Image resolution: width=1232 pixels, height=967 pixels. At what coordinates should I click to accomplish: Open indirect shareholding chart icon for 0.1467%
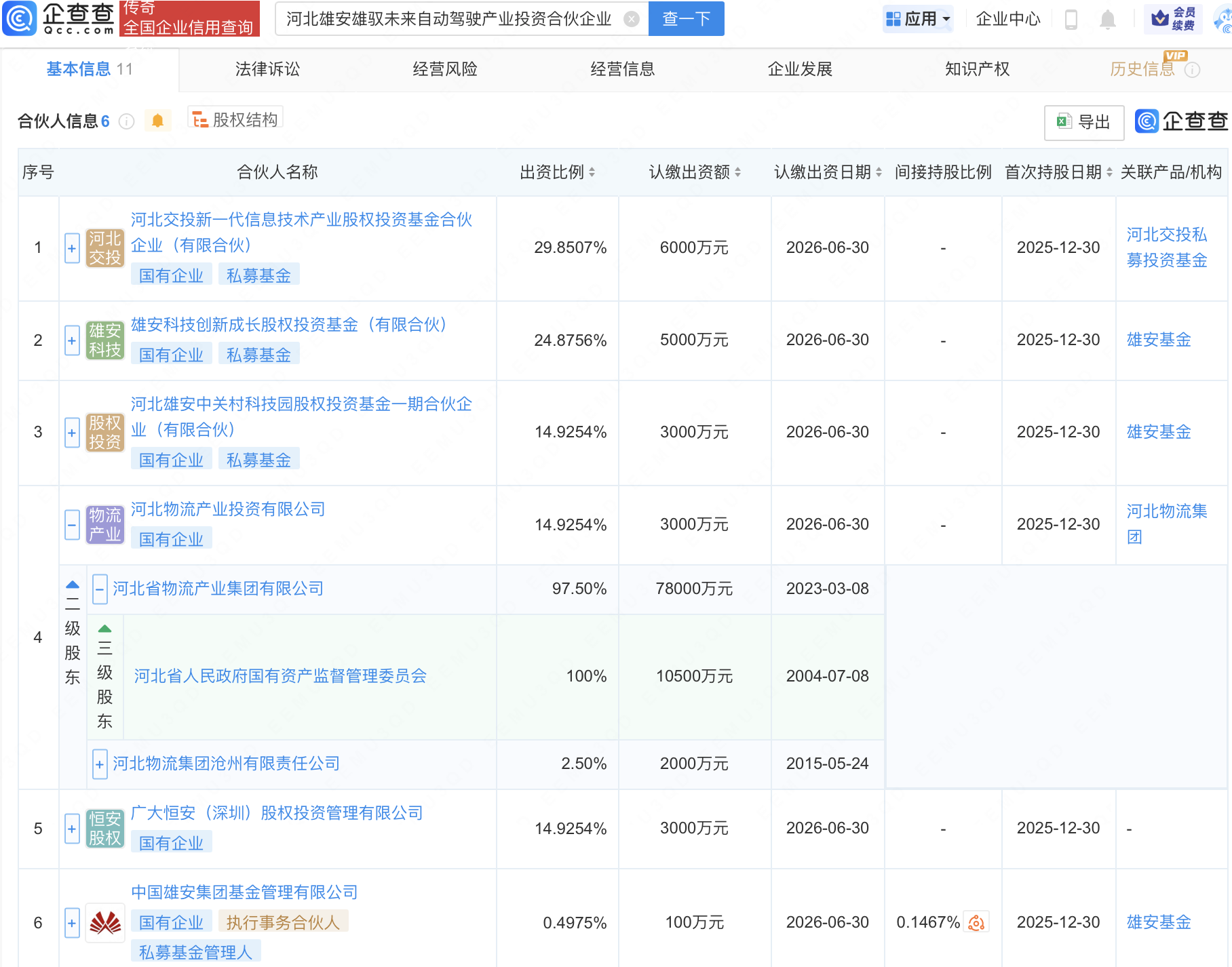(x=976, y=922)
